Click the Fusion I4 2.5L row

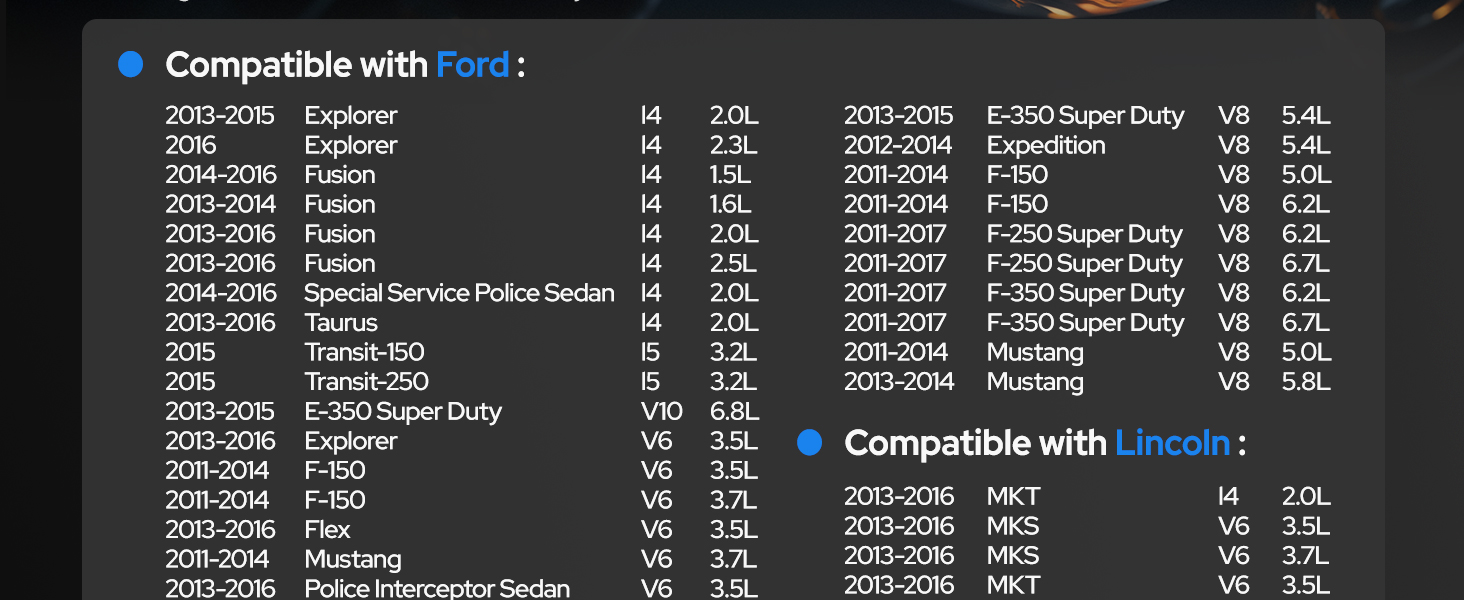(x=462, y=264)
